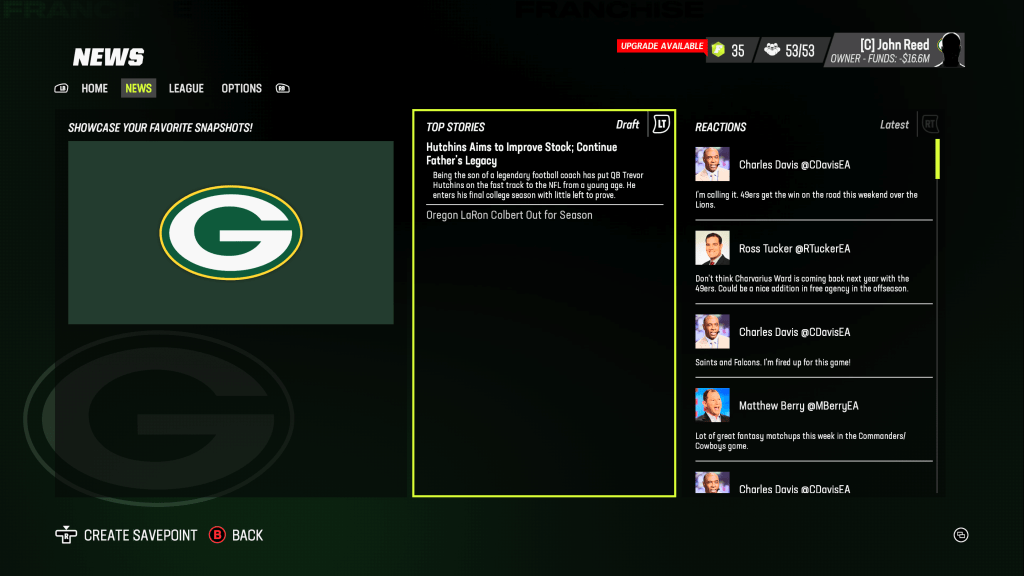The width and height of the screenshot is (1024, 576).
Task: Click the green upgrade points icon
Action: click(717, 50)
